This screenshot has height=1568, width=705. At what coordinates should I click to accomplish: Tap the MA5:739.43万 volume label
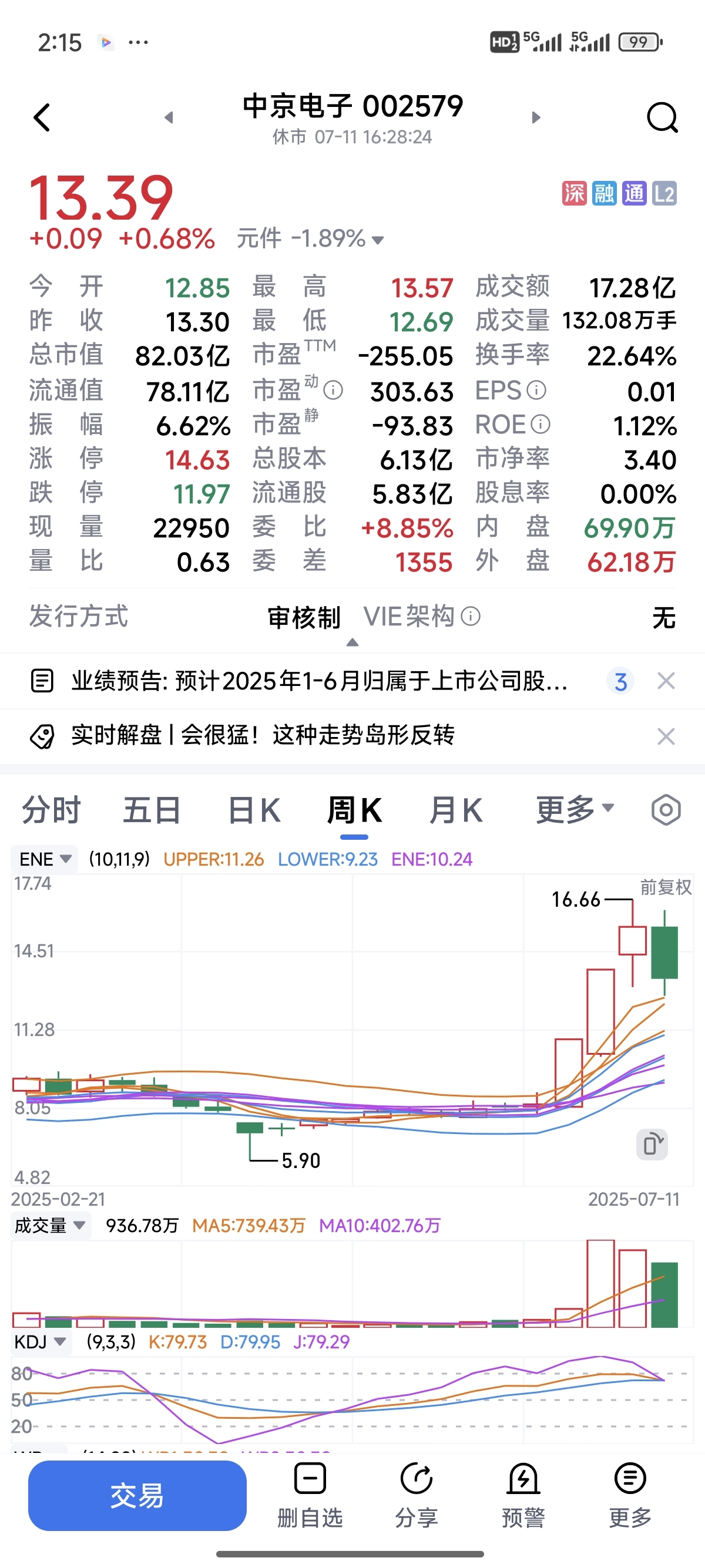tap(249, 1225)
